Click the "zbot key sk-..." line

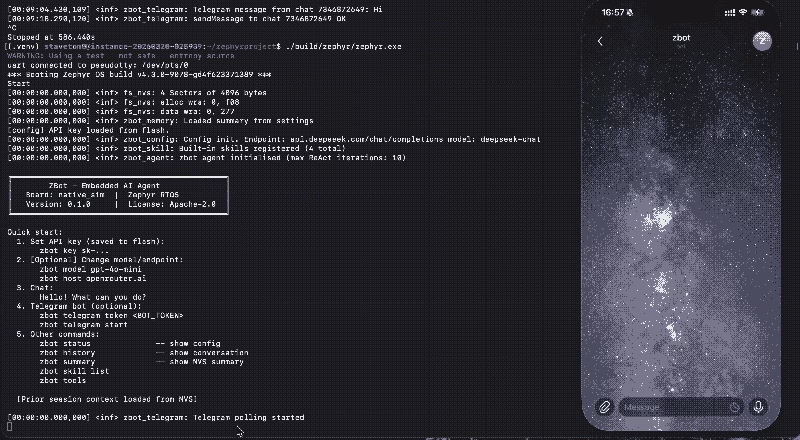tap(74, 251)
